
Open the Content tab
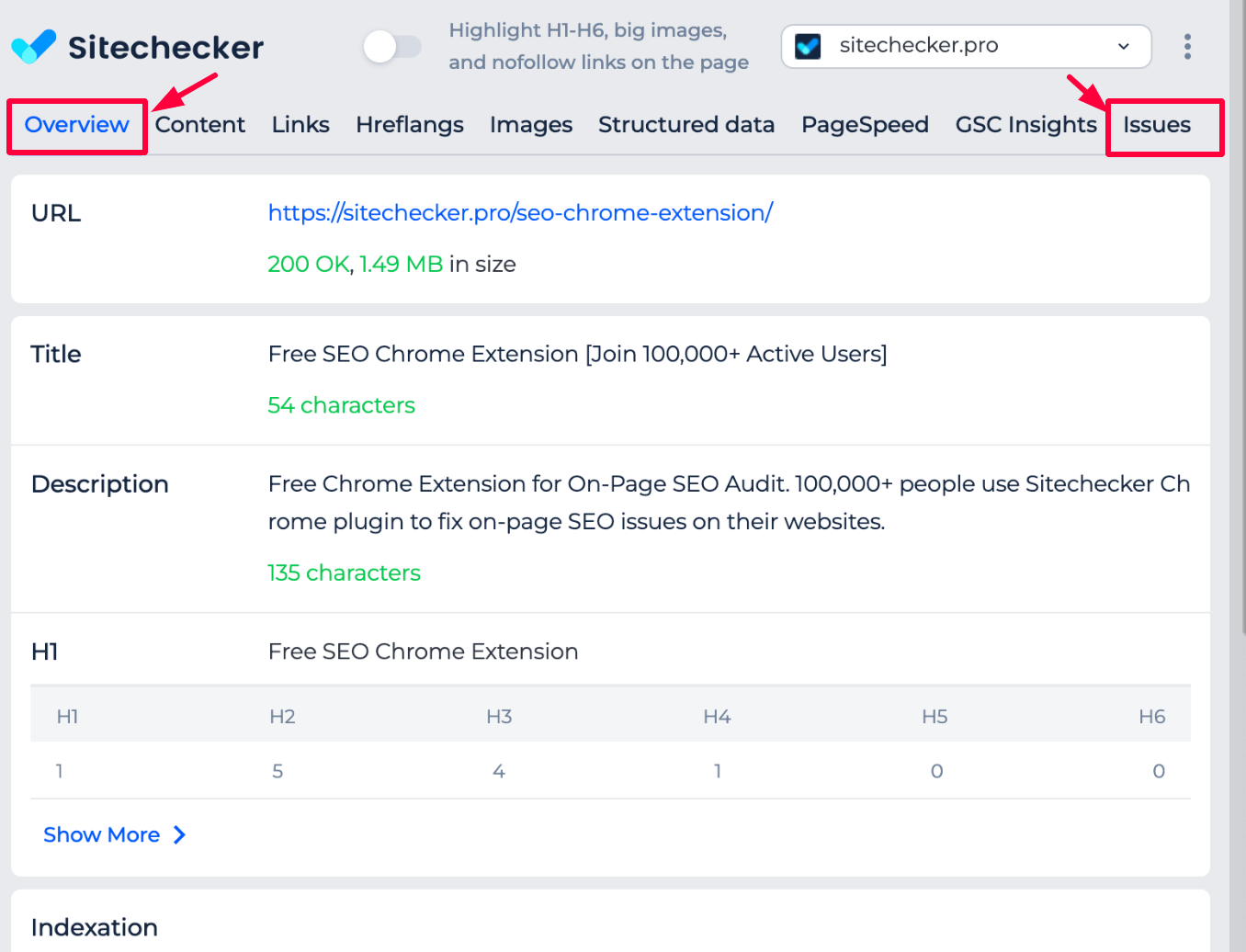(x=199, y=125)
